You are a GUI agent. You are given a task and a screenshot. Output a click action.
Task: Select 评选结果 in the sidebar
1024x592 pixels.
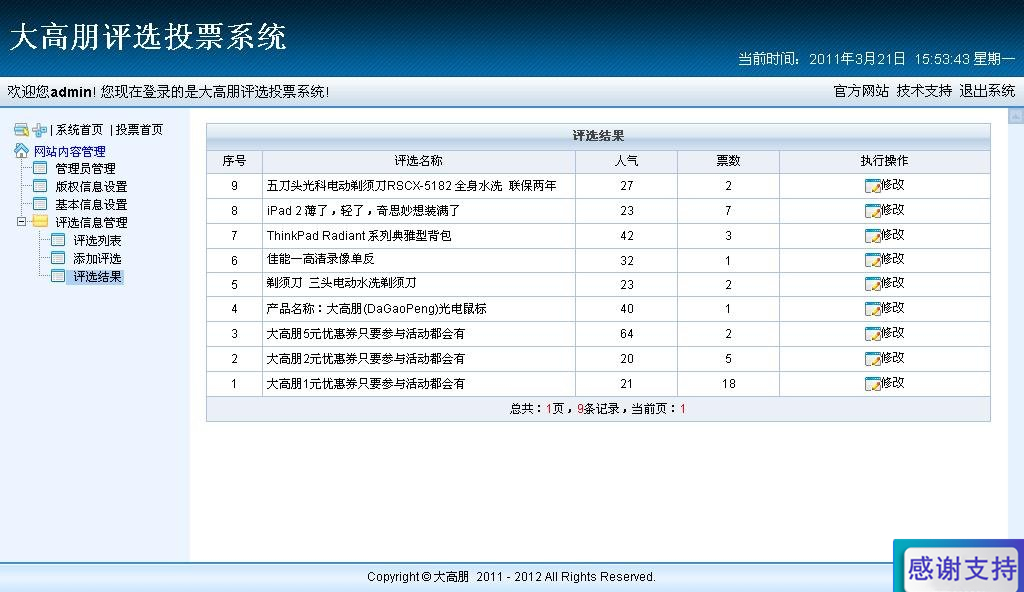(x=97, y=276)
